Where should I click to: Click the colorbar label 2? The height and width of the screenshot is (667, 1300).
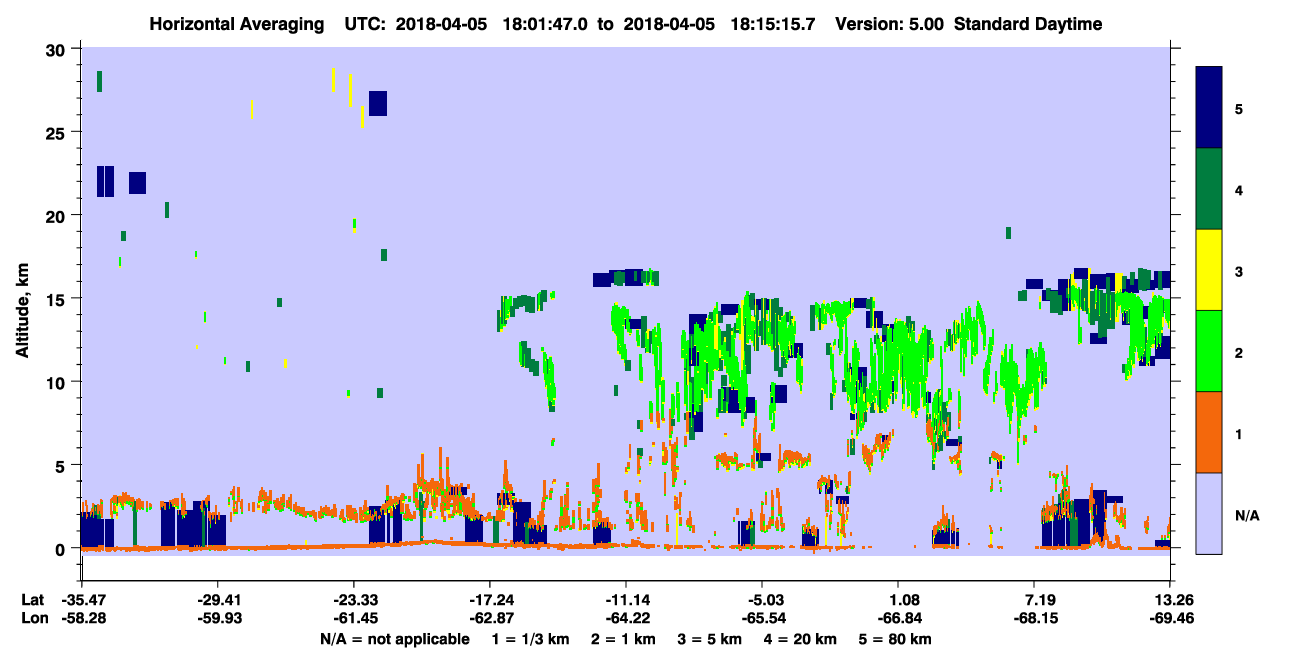coord(1239,353)
